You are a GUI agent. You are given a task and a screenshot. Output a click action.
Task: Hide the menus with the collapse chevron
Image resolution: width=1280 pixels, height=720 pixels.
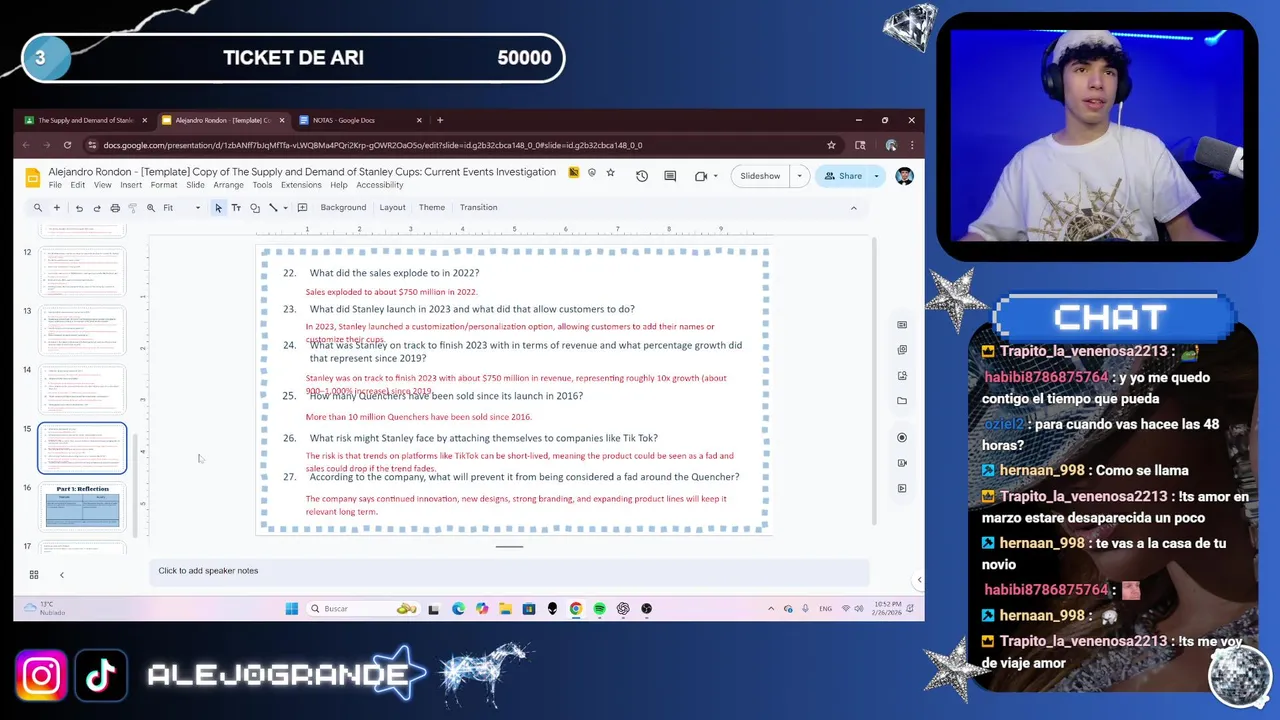tap(853, 208)
